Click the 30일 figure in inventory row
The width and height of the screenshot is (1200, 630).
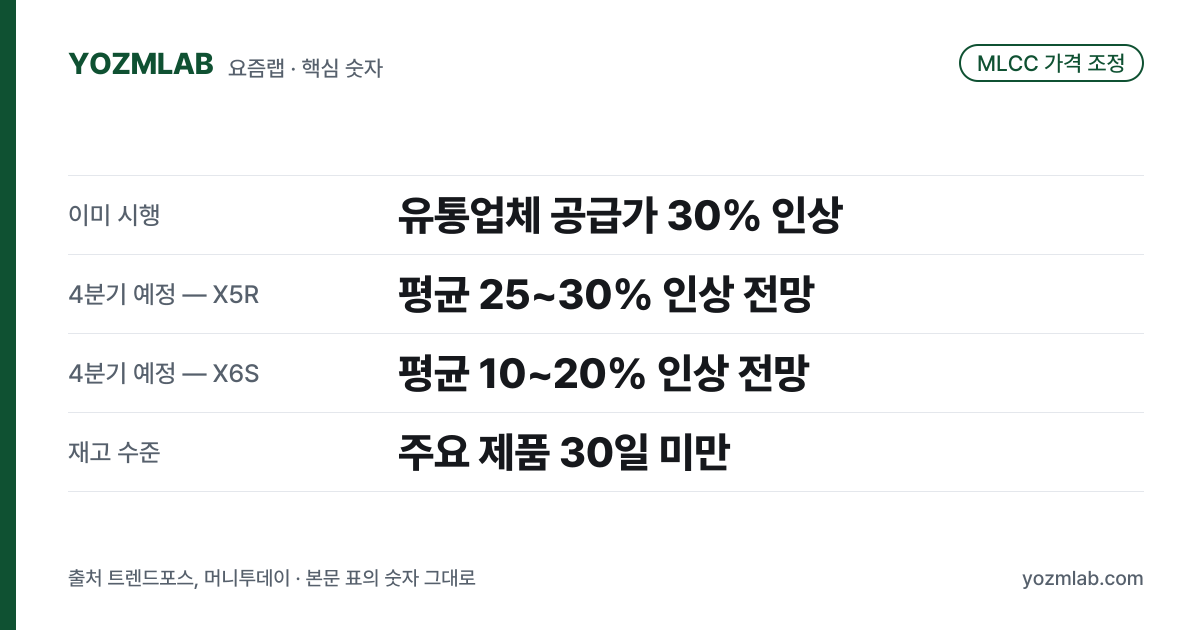coord(604,452)
